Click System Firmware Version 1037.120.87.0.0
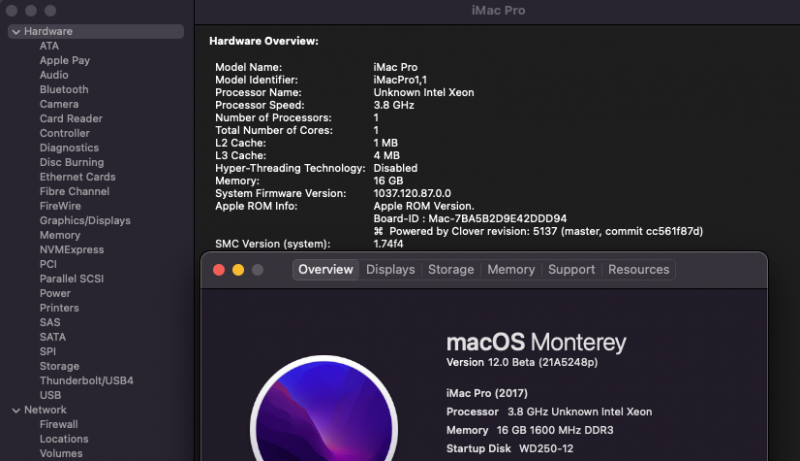The image size is (800, 461). (412, 194)
